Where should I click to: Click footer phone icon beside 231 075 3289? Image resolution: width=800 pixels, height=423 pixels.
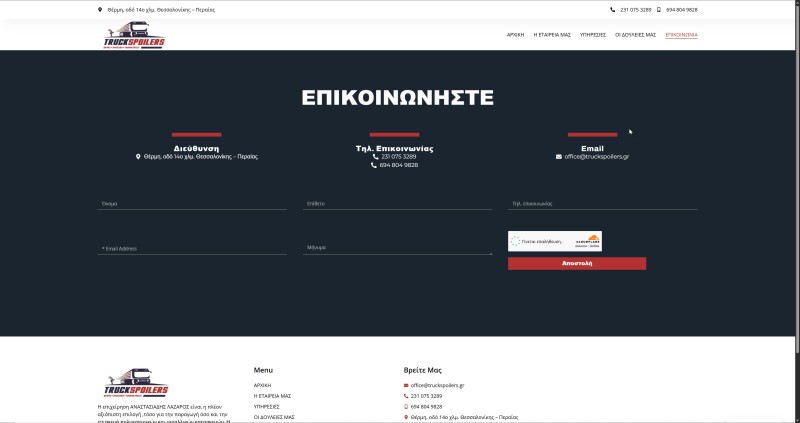click(406, 396)
